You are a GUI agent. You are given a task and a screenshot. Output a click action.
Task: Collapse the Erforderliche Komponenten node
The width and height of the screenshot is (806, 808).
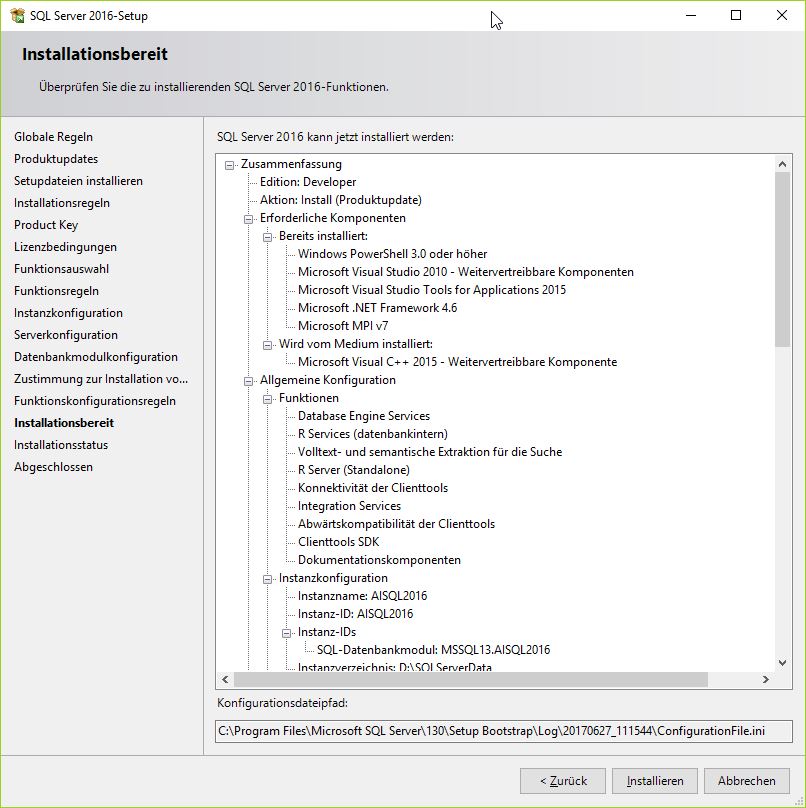[248, 219]
